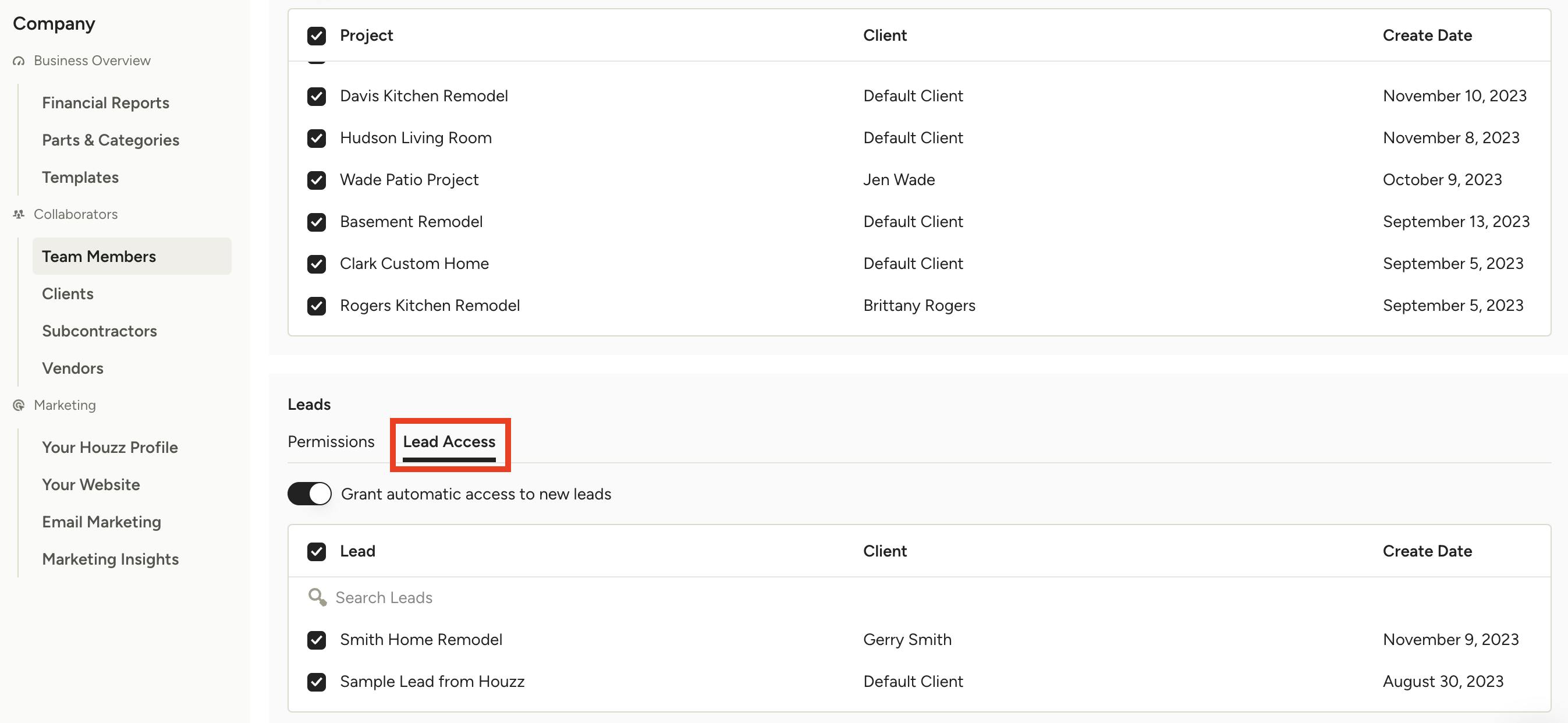The image size is (1568, 723).
Task: Click the Marketing target icon
Action: tap(19, 405)
